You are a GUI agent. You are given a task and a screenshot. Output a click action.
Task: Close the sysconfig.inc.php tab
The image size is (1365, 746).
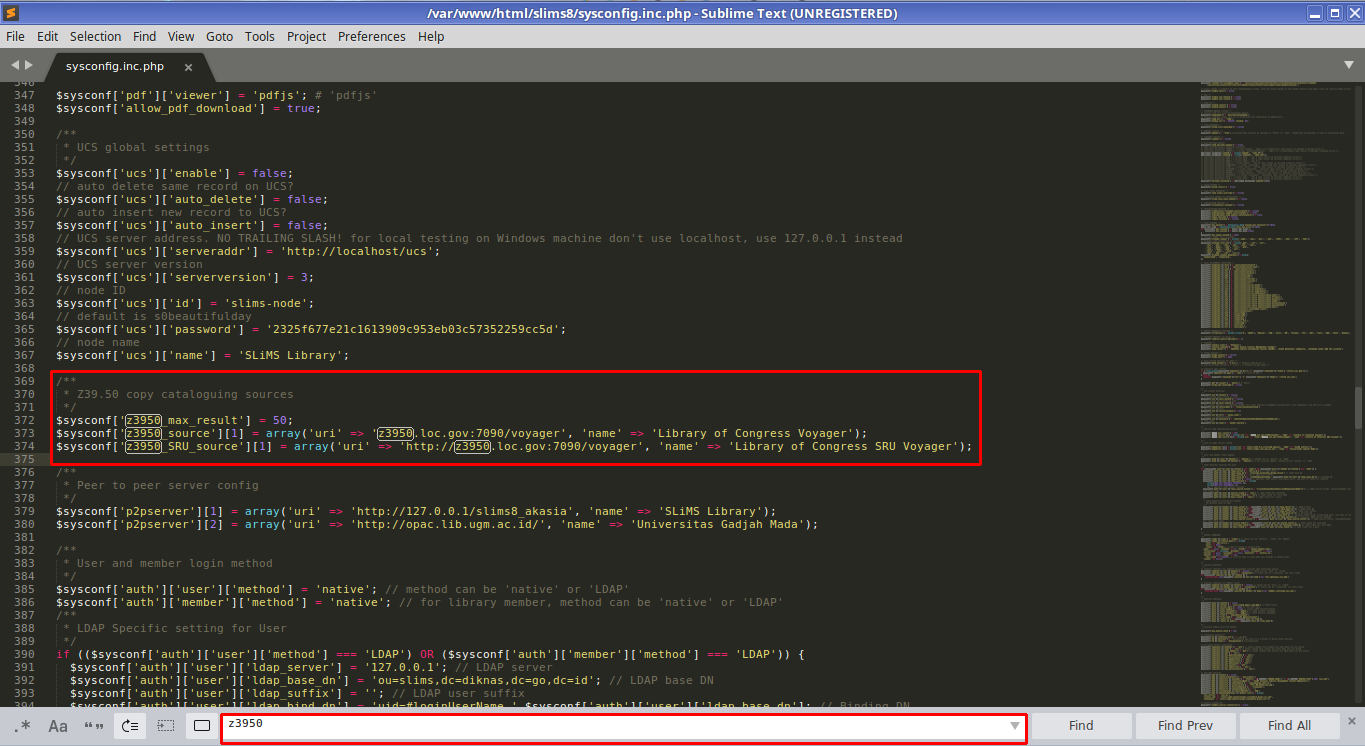tap(189, 67)
